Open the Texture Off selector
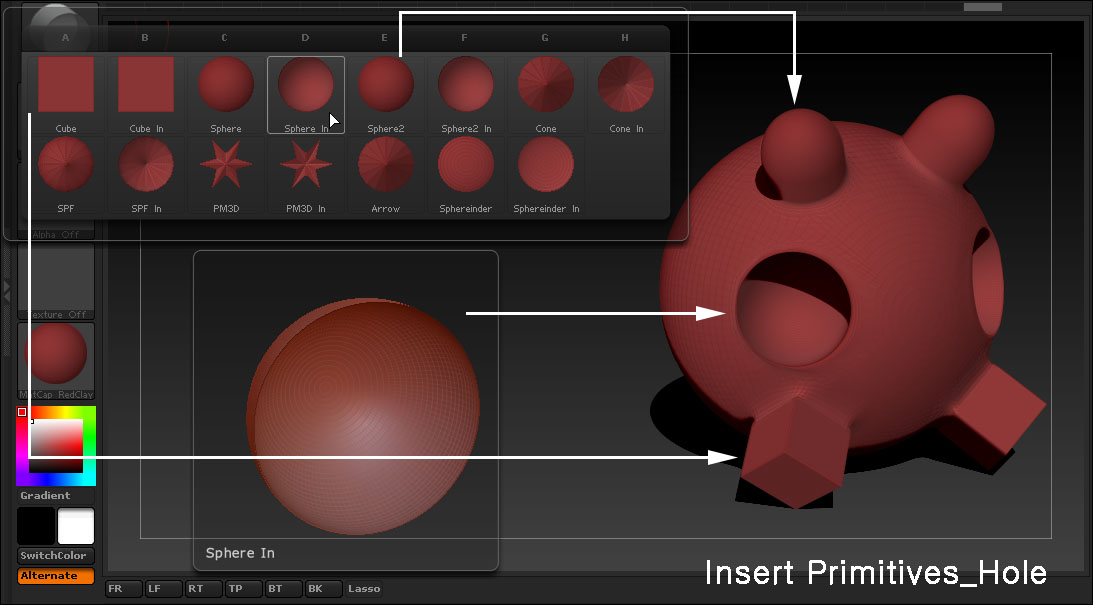 click(56, 282)
